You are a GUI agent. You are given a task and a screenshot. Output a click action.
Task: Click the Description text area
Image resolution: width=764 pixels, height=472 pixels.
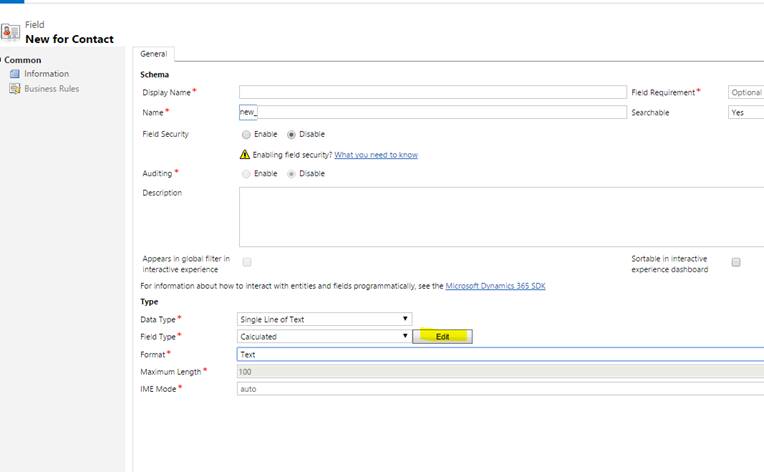pos(501,217)
